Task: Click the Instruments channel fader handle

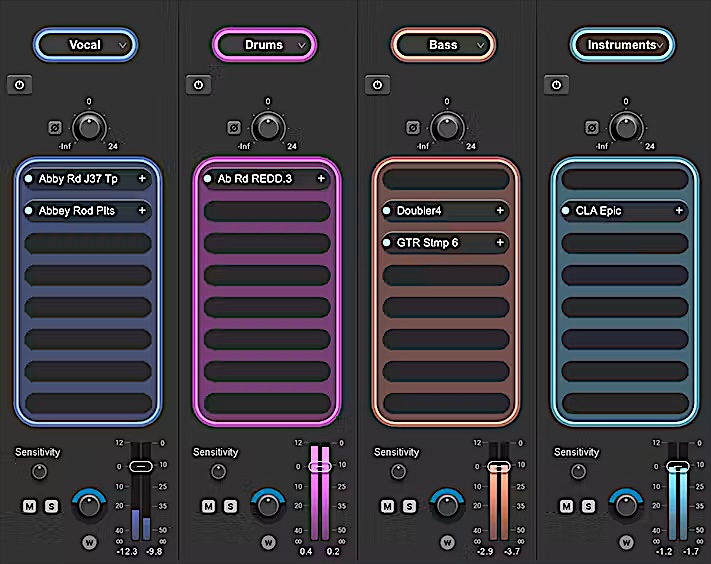Action: click(678, 466)
